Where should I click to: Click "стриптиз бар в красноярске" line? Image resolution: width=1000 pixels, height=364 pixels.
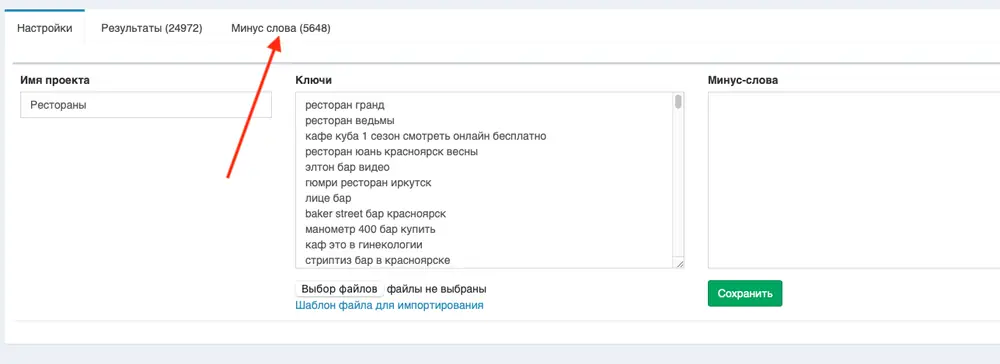(x=378, y=260)
